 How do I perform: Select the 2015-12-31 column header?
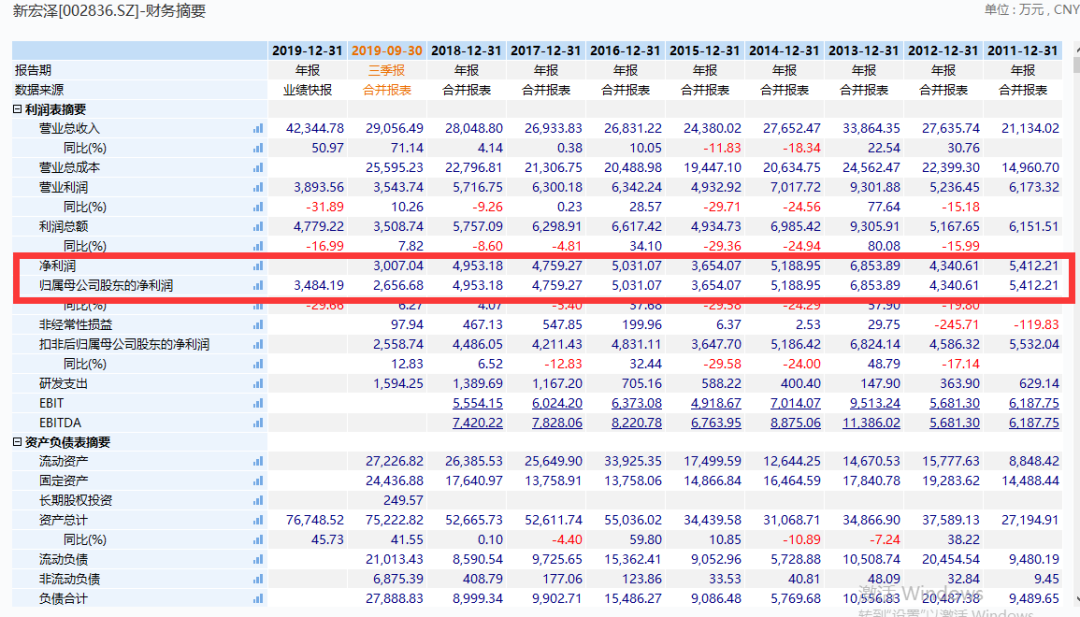[x=705, y=51]
